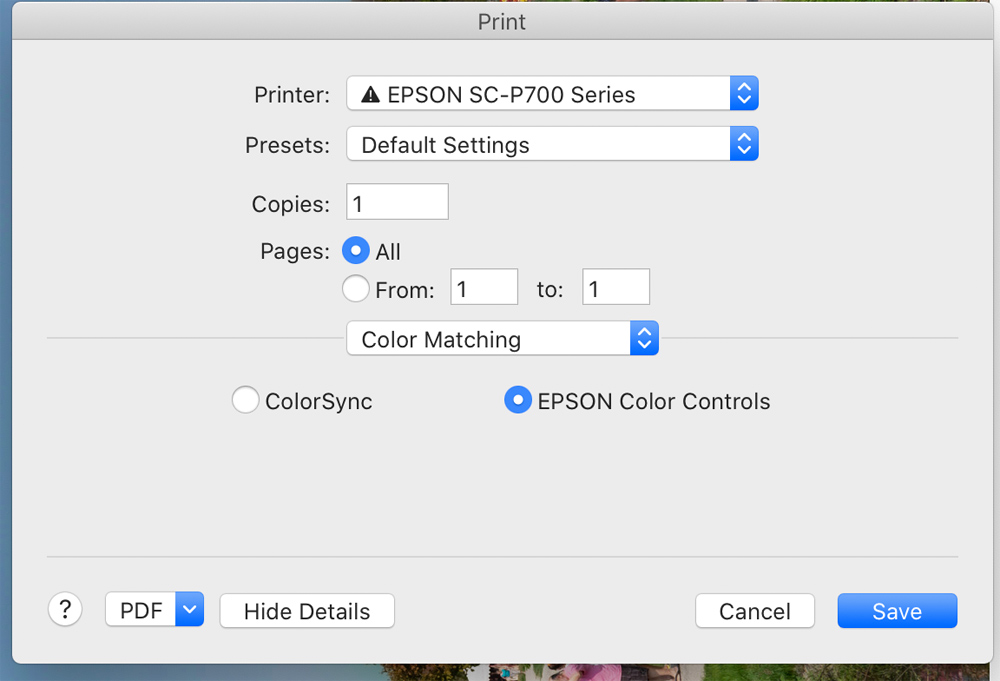This screenshot has width=1000, height=681.
Task: Select the From page range radio button
Action: tap(356, 289)
